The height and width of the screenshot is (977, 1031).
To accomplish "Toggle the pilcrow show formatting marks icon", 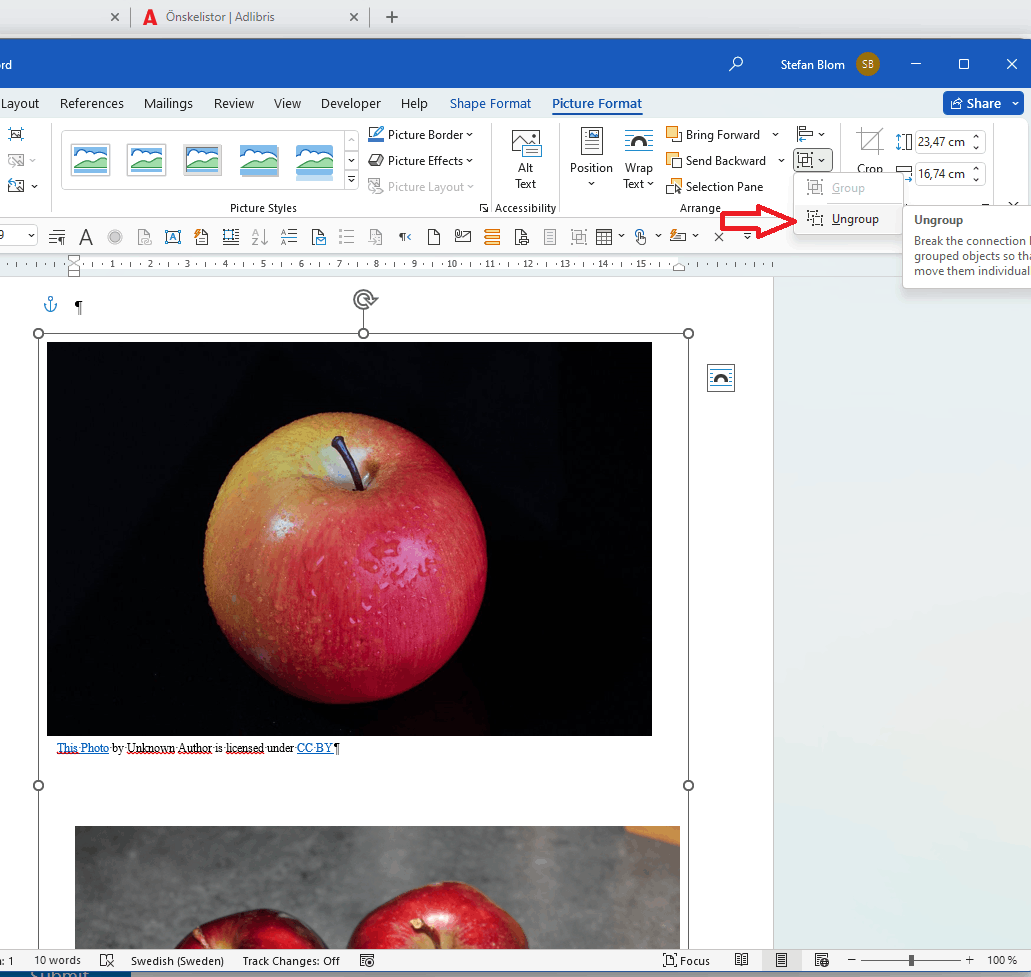I will 405,237.
